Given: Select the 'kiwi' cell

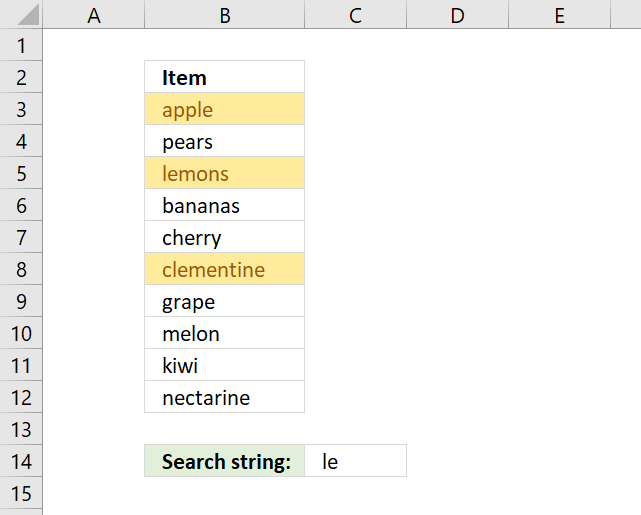Looking at the screenshot, I should point(224,365).
